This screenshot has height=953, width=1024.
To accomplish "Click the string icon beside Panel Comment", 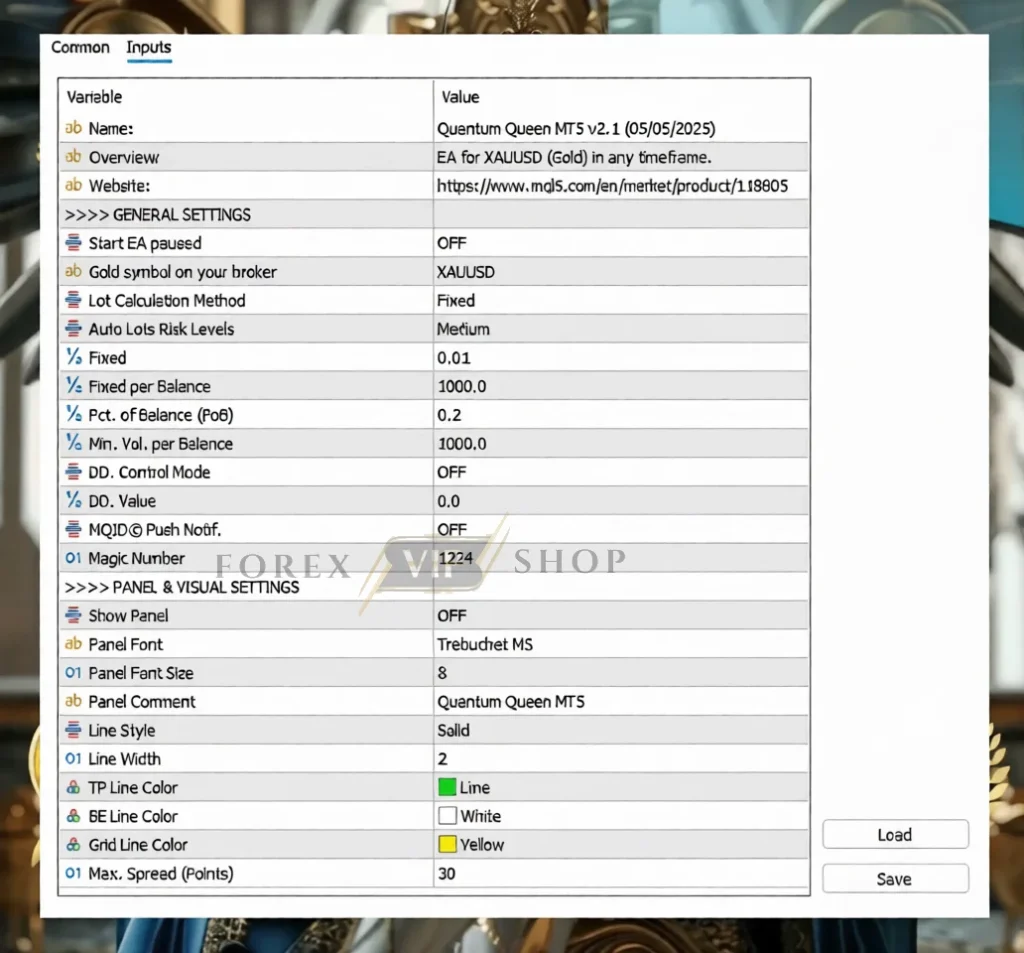I will [x=73, y=702].
